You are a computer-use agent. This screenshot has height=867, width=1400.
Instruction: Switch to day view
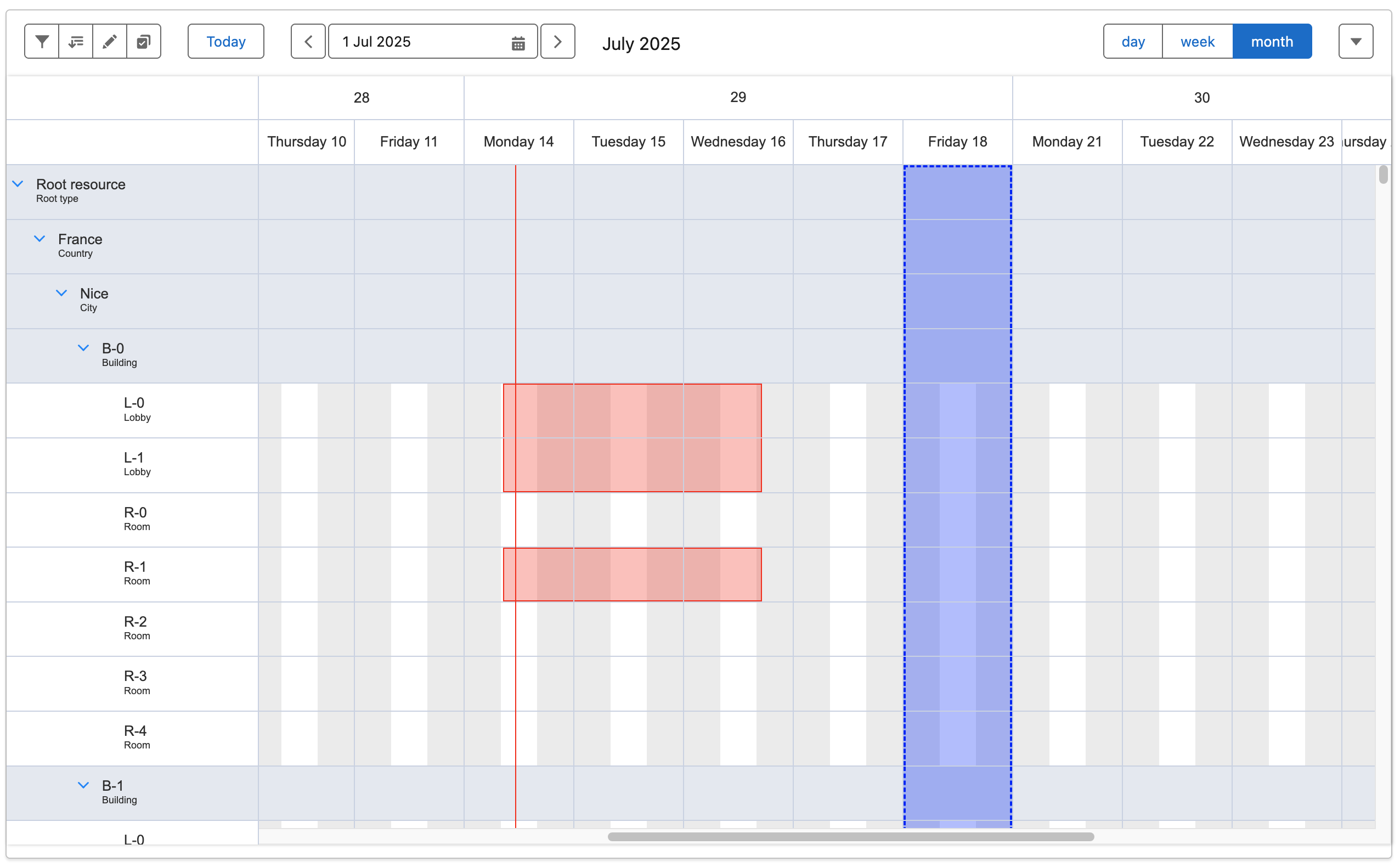[1133, 41]
